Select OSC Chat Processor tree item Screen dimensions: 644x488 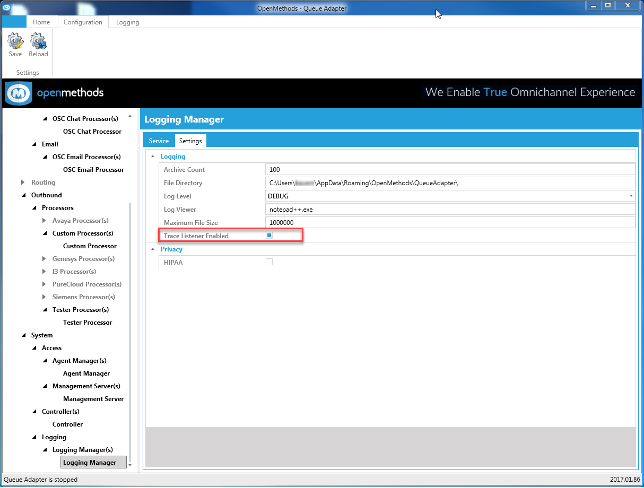tap(92, 131)
